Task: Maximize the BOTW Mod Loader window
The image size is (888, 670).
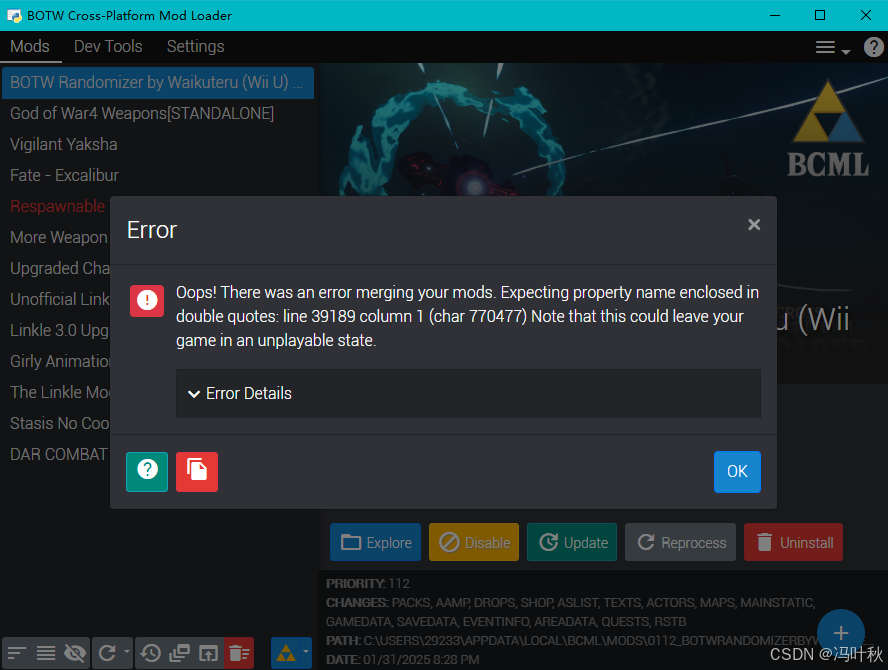Action: click(x=819, y=15)
